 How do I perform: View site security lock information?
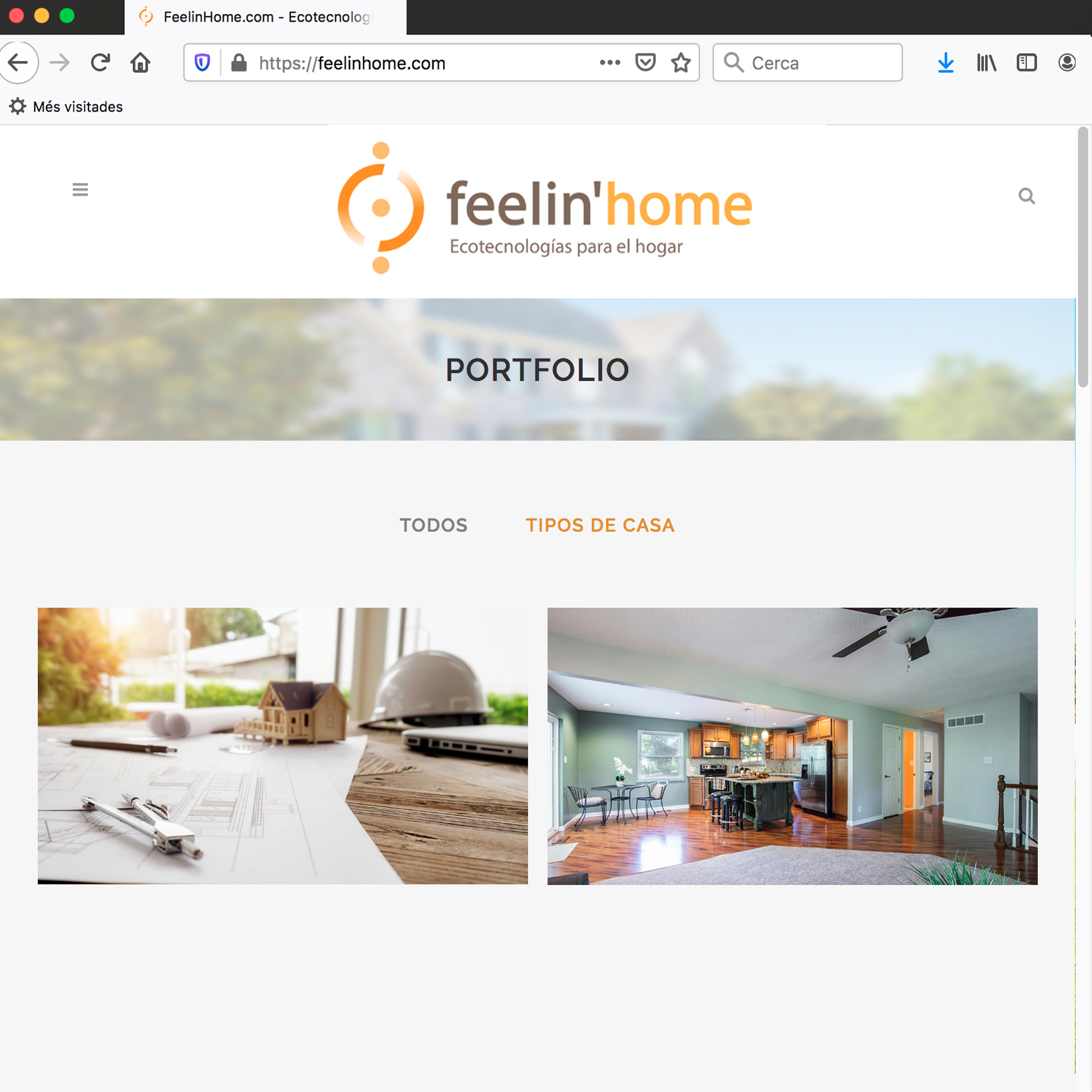(239, 63)
